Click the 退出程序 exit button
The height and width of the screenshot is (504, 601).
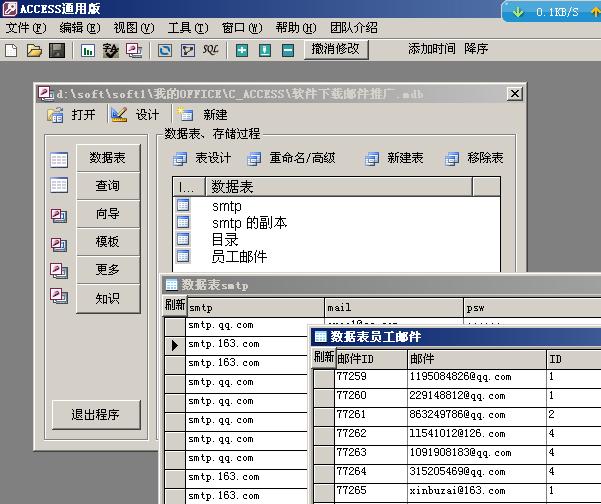tap(96, 415)
